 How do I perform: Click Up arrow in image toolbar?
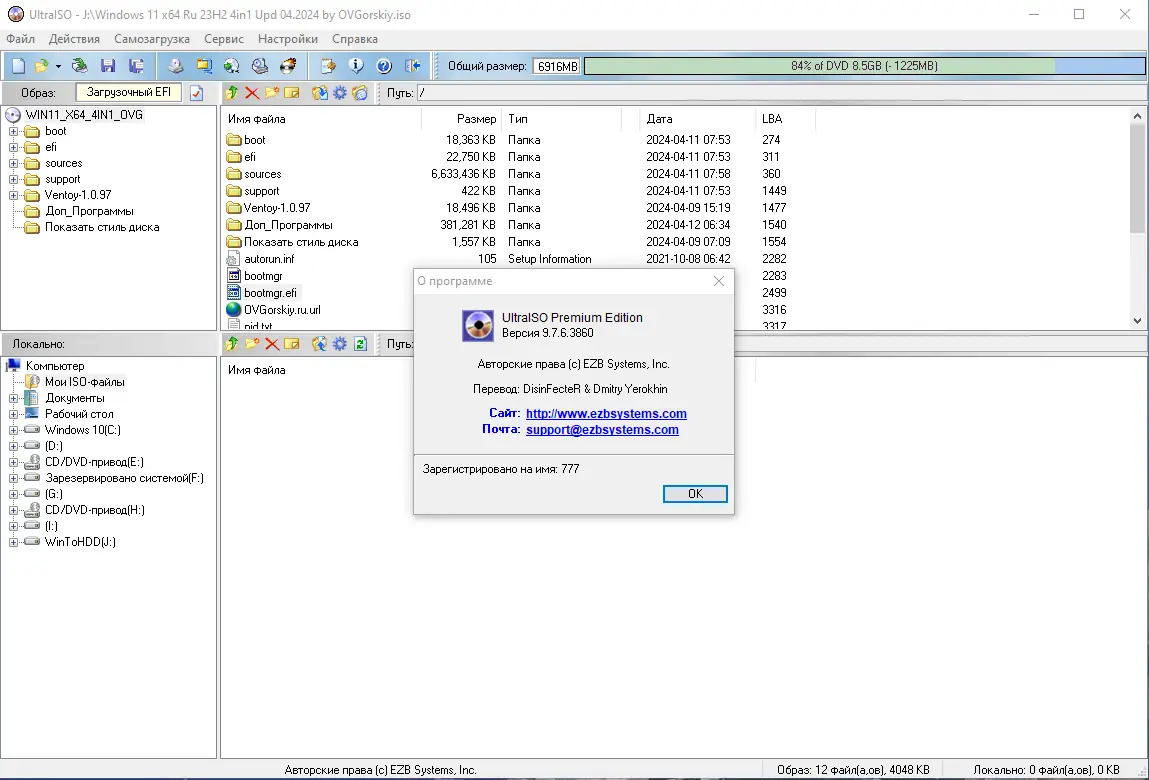(232, 93)
